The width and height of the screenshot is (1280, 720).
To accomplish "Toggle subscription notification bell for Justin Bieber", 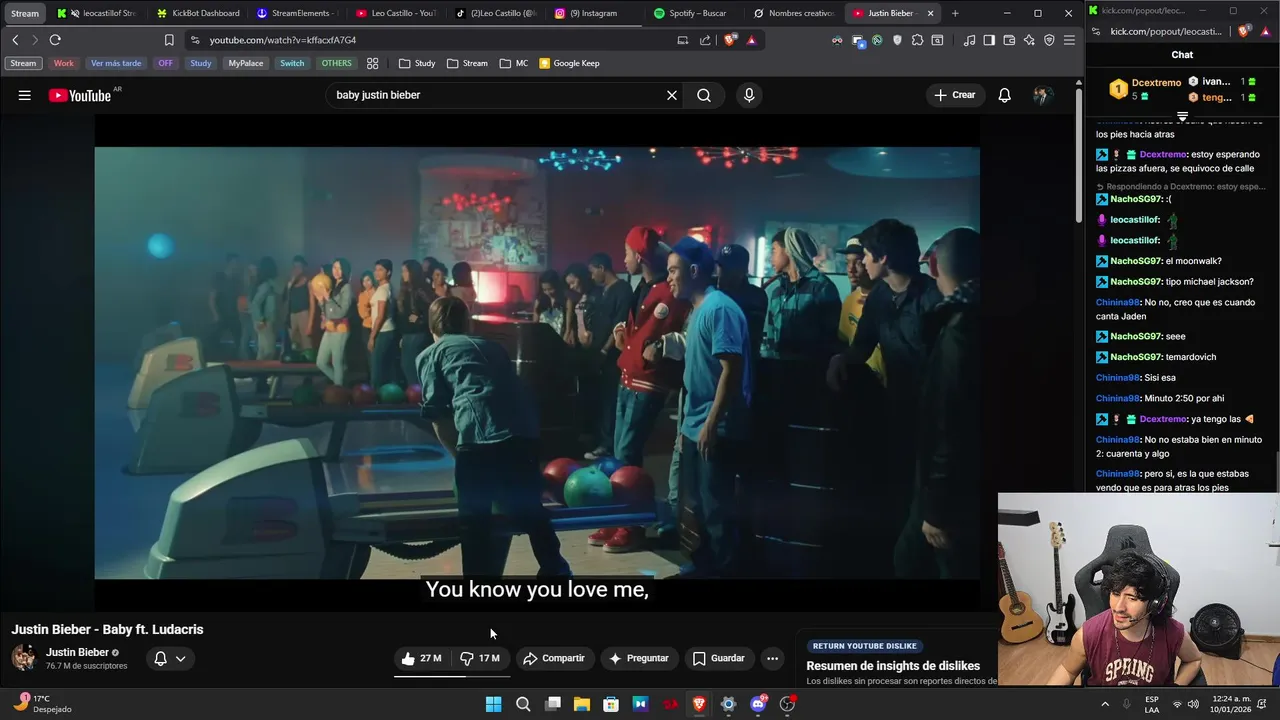I will (160, 658).
